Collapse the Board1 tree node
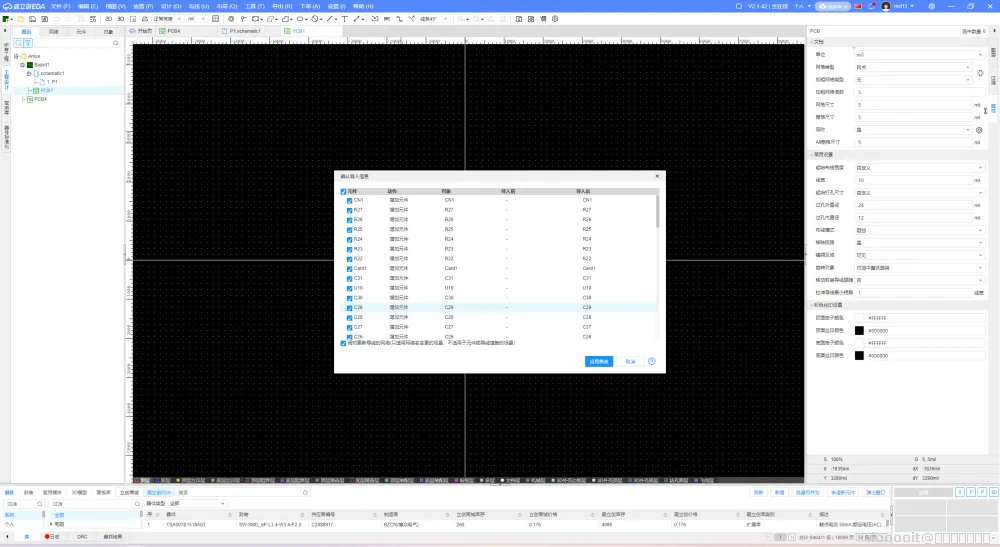This screenshot has width=1000, height=547. tap(22, 65)
